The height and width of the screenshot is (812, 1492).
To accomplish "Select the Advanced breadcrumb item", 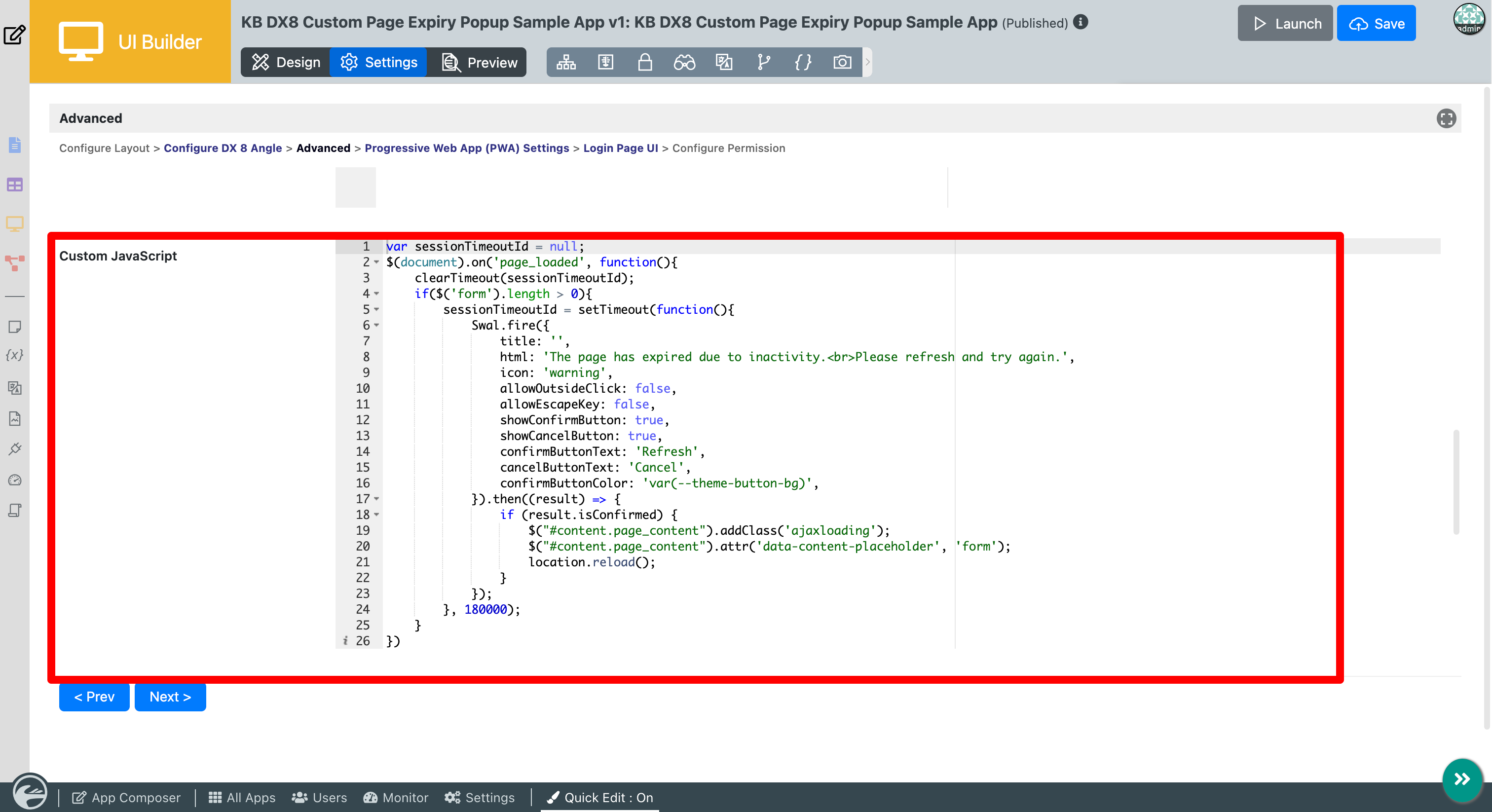I will (x=323, y=148).
